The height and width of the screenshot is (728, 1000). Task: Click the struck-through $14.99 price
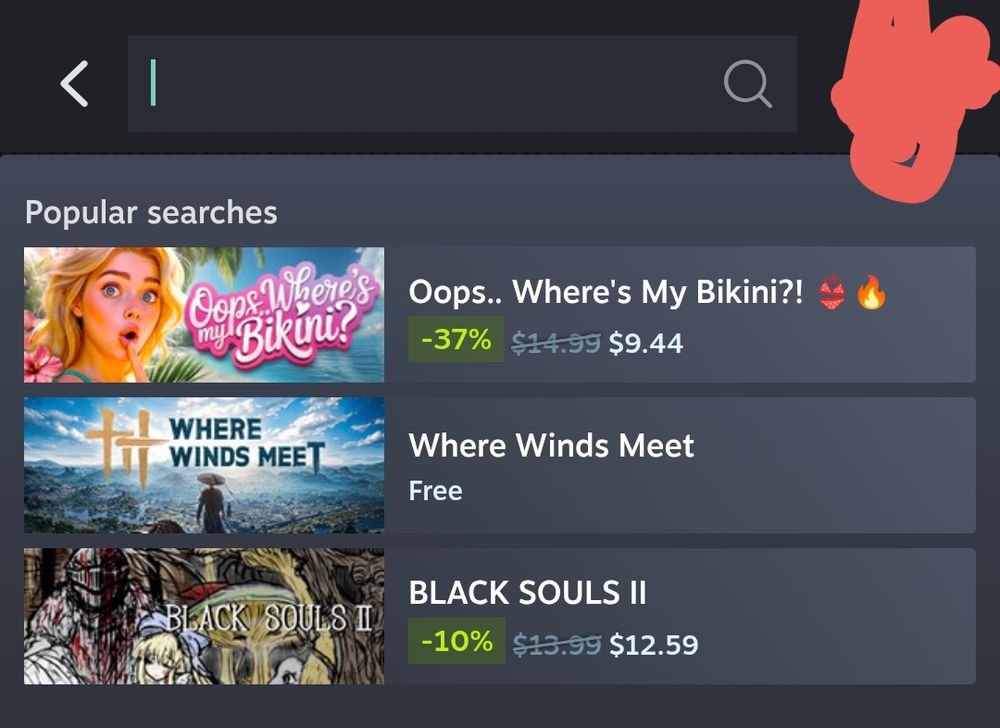(x=556, y=343)
